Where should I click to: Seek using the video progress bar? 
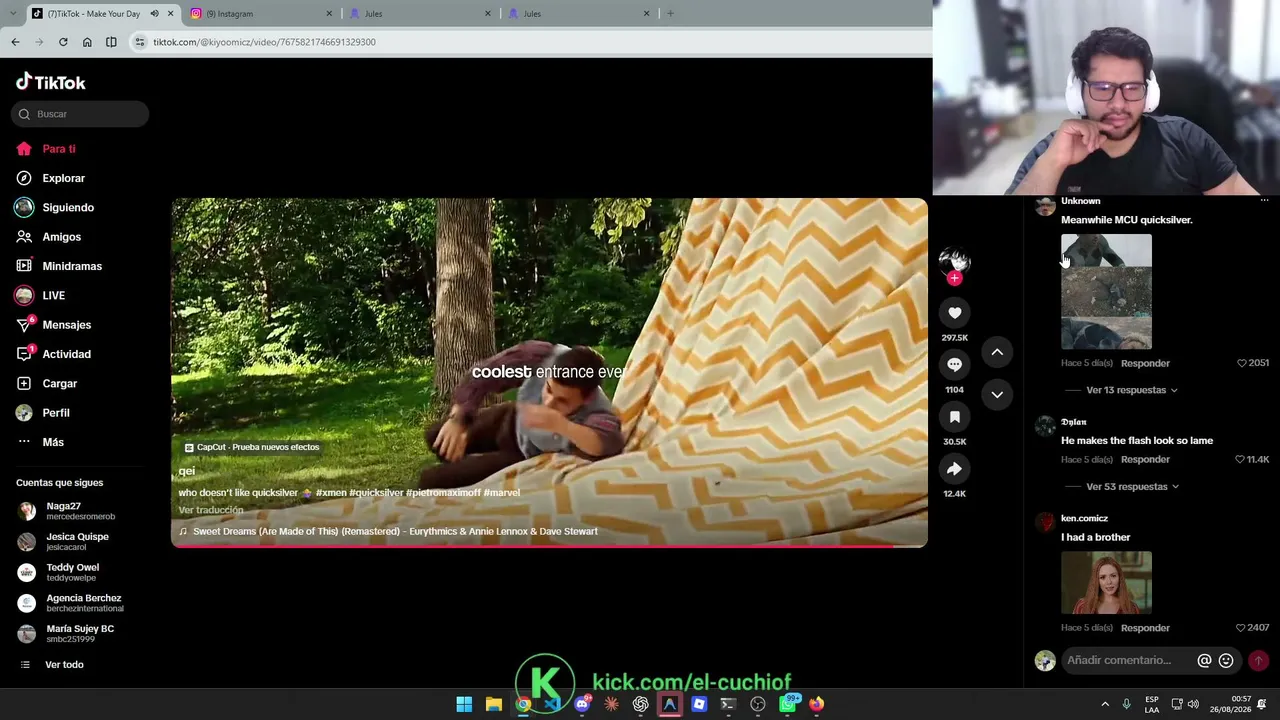point(549,546)
